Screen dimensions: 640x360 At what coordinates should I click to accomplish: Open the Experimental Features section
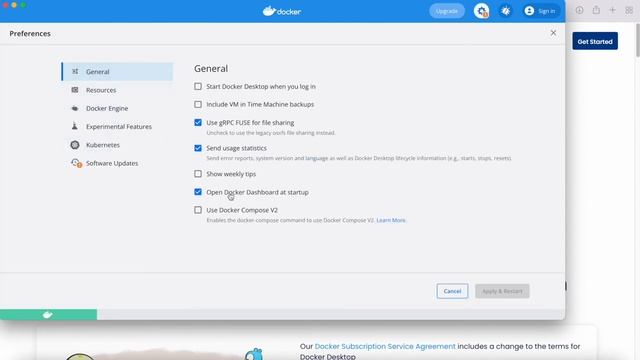117,127
